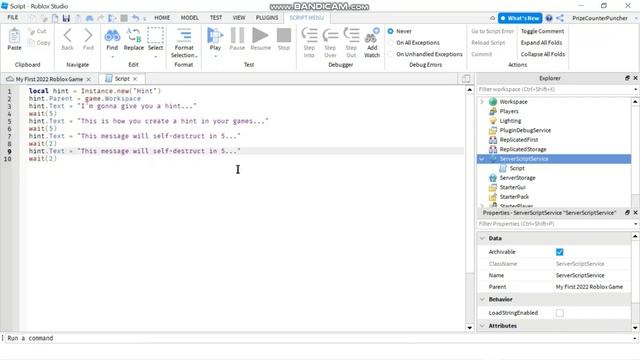640x360 pixels.
Task: Undock the Properties panel
Action: tap(627, 213)
